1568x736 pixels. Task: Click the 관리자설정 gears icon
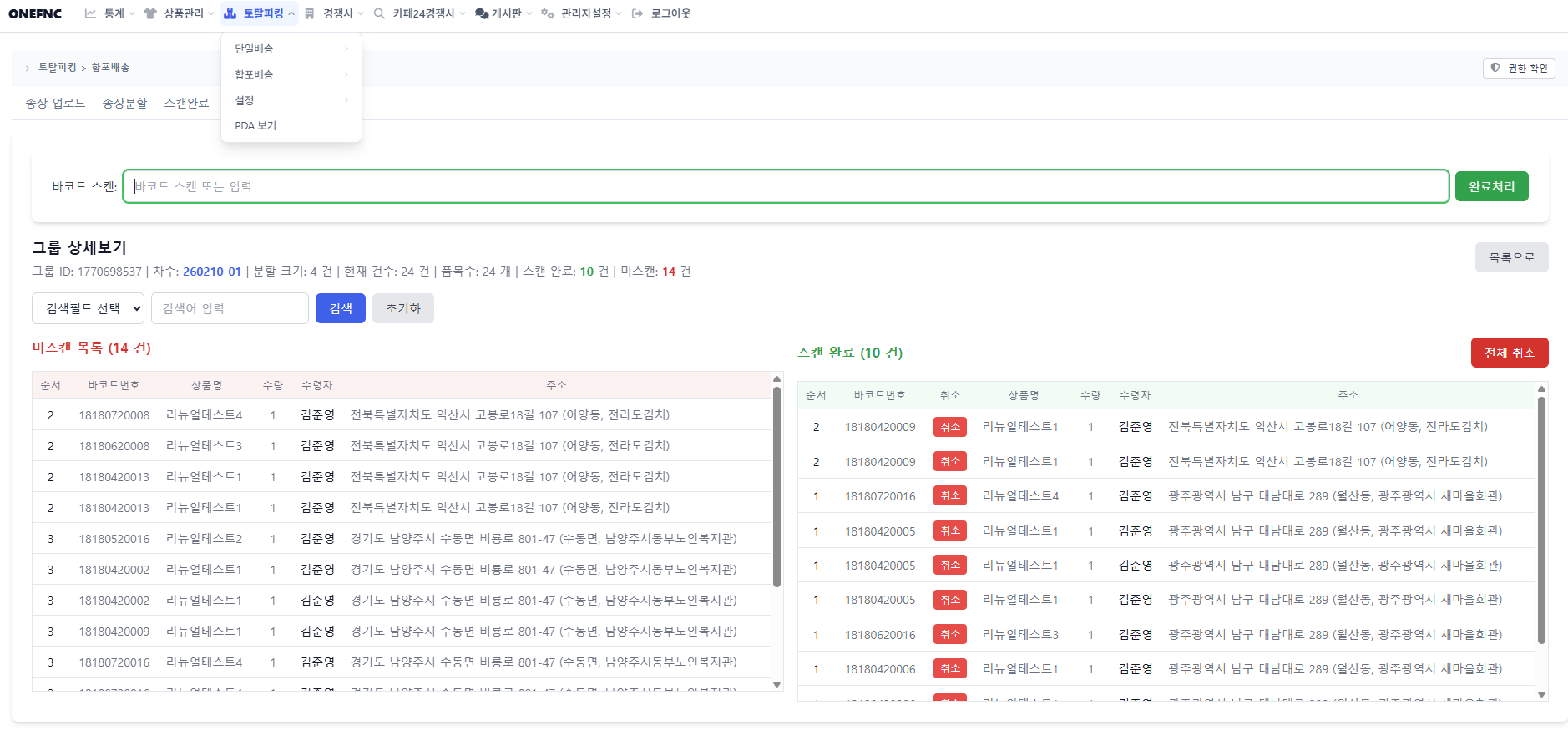(548, 13)
